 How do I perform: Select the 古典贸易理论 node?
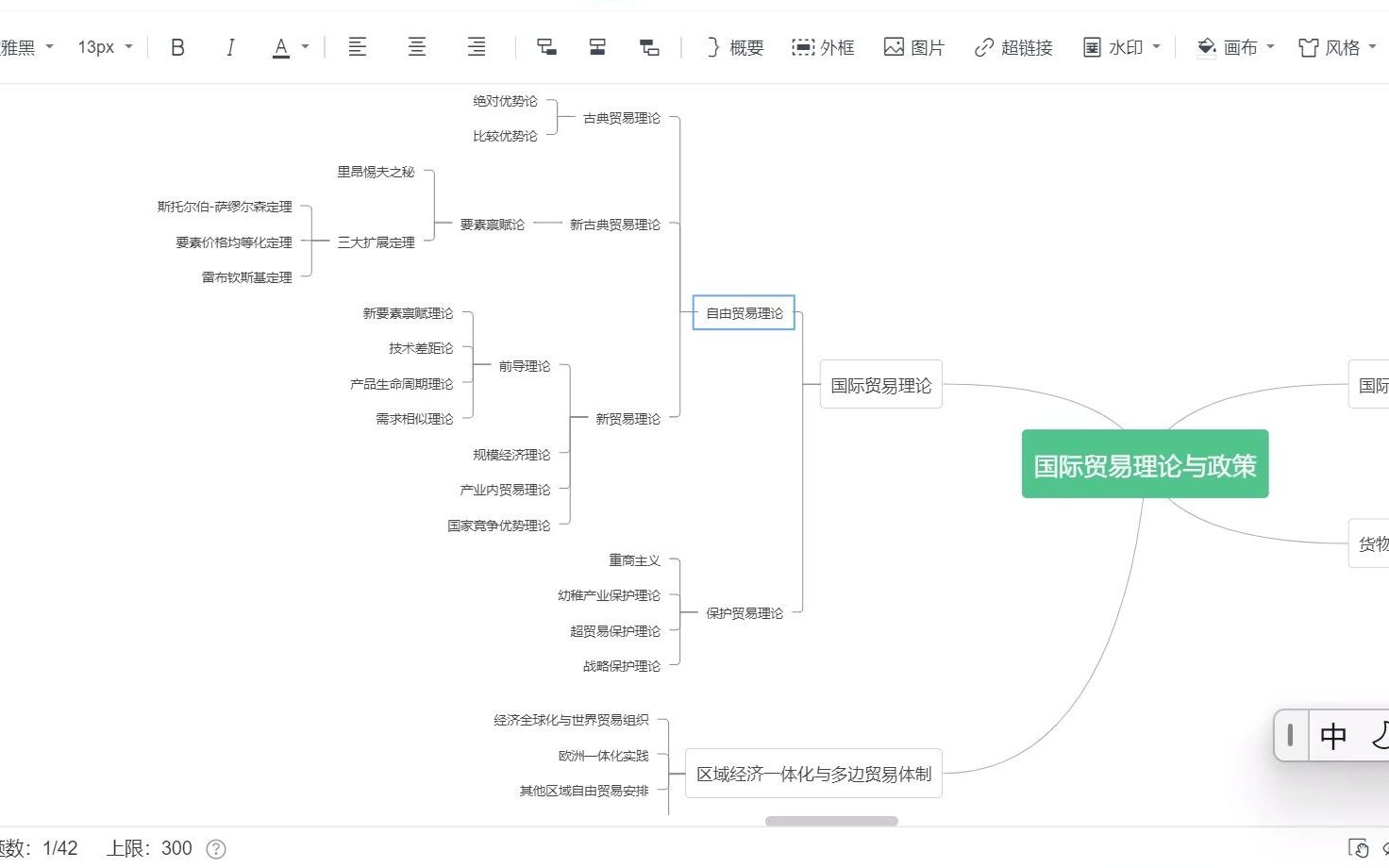(622, 118)
